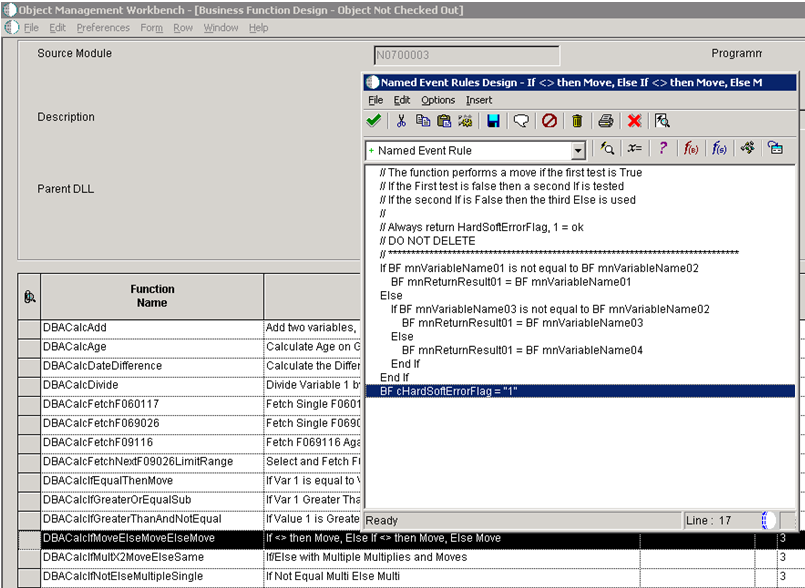
Task: Open the Named Event Rule dropdown arrow
Action: pos(578,150)
